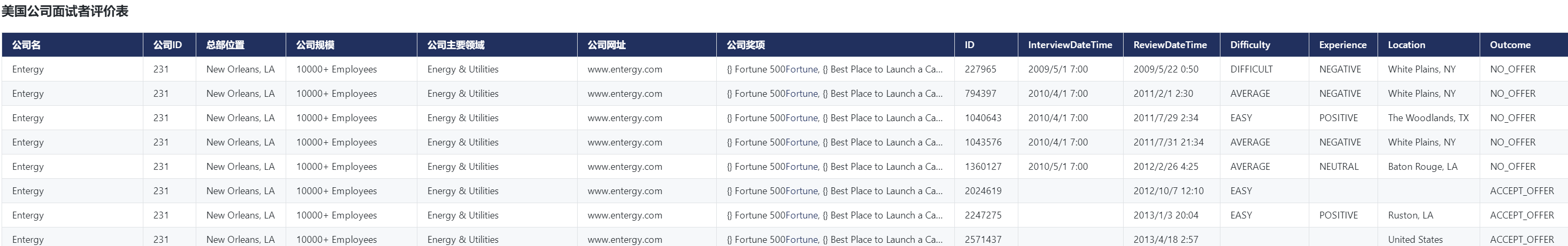The width and height of the screenshot is (1568, 246).
Task: Click the 公司规模 column header
Action: [315, 45]
